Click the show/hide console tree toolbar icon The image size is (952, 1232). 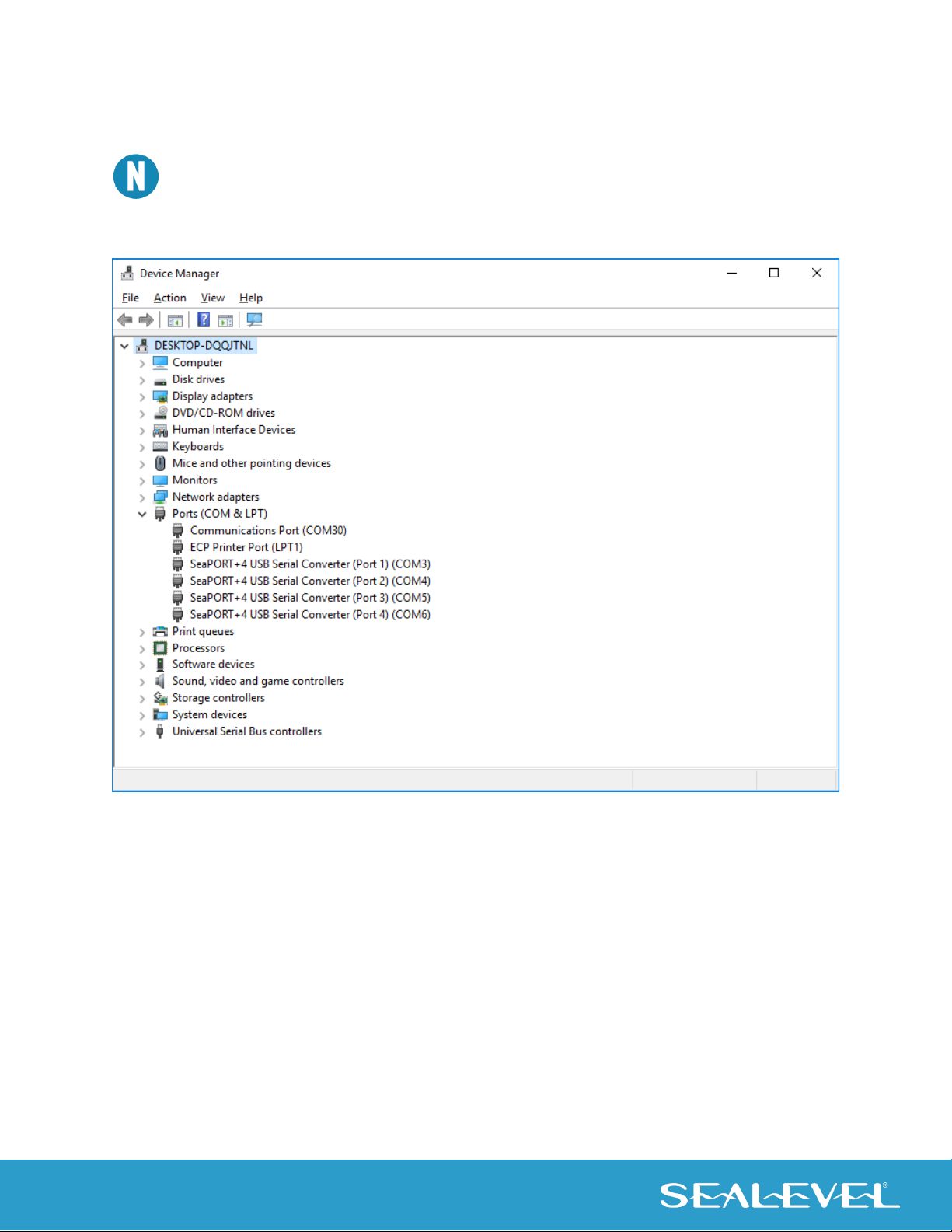175,320
